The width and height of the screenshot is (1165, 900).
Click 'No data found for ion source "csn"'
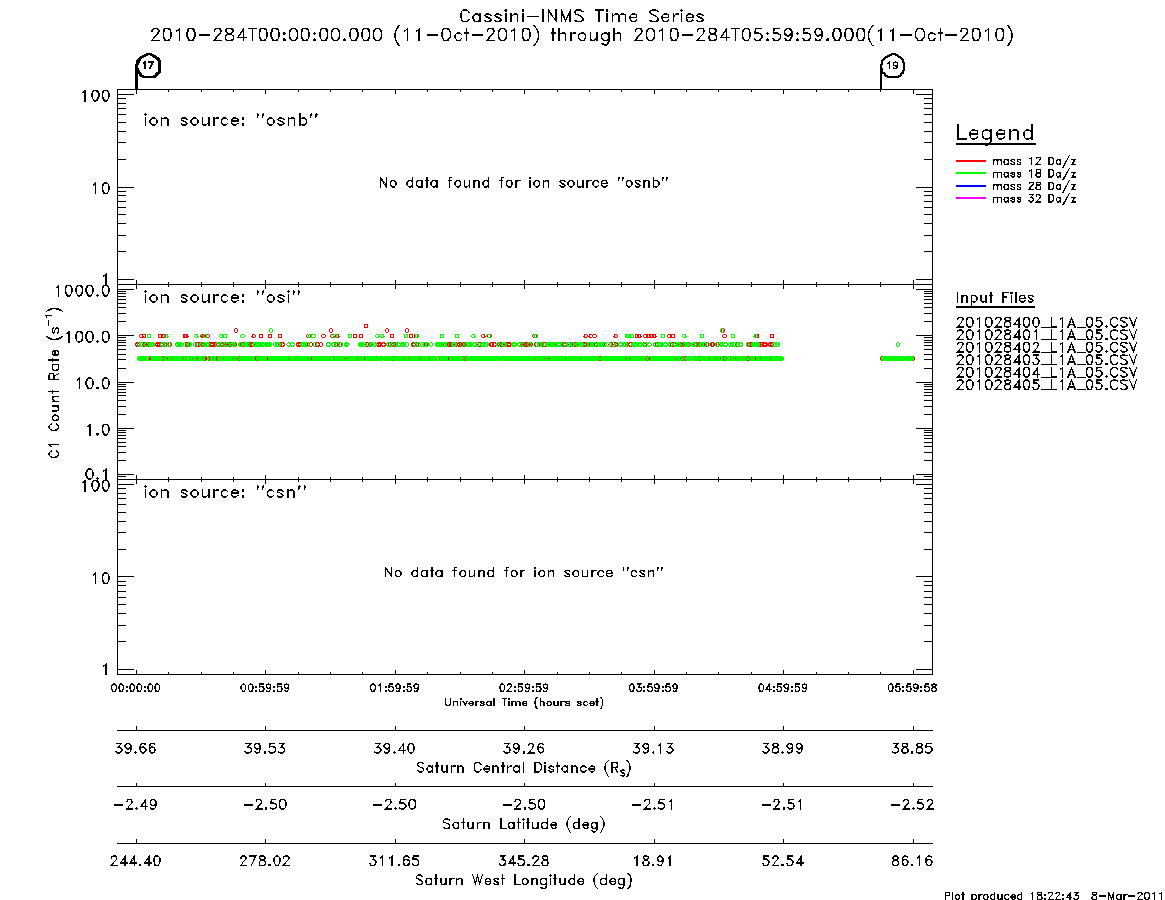tap(524, 572)
